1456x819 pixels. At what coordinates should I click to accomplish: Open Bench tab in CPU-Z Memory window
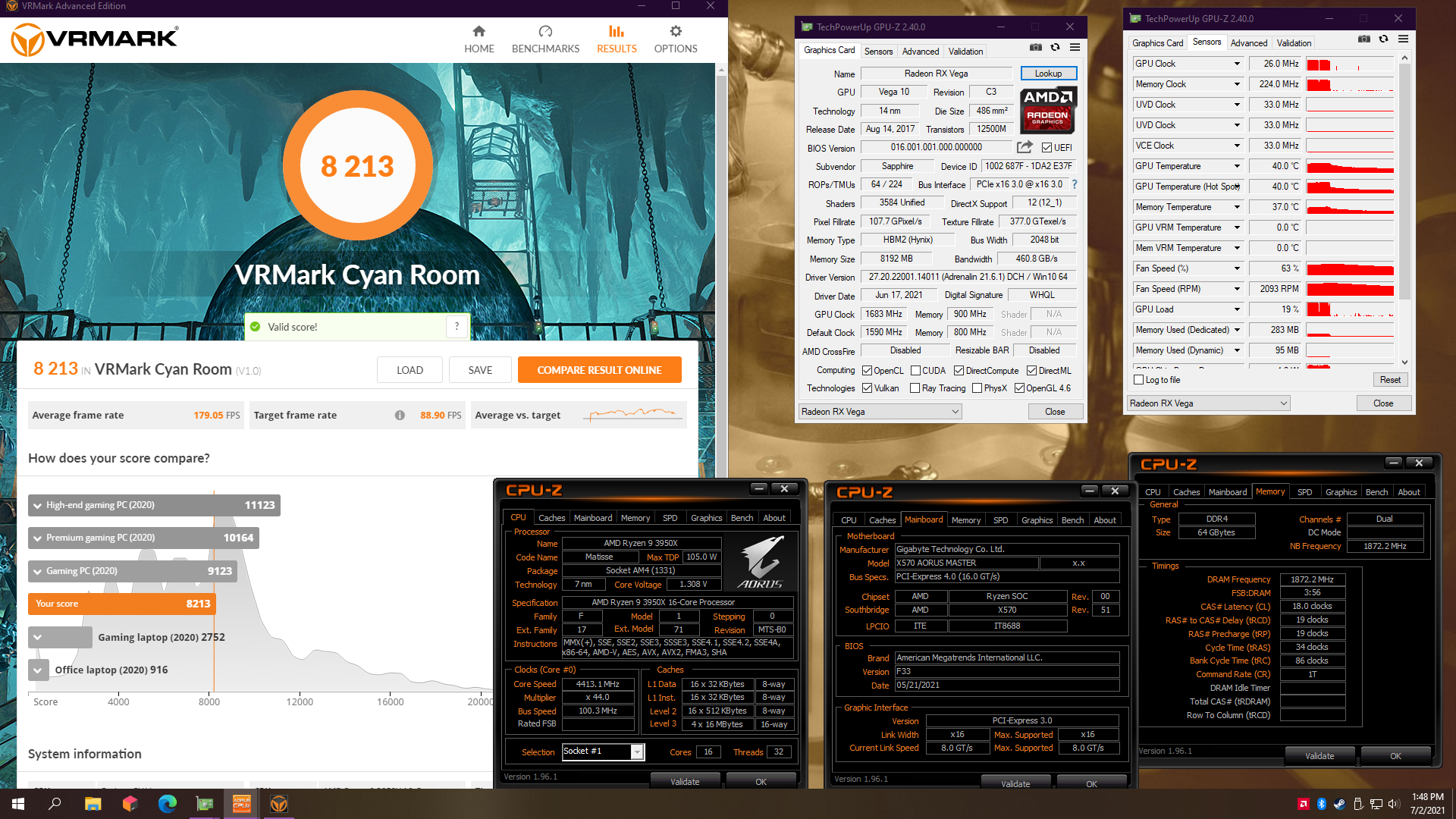[1376, 492]
